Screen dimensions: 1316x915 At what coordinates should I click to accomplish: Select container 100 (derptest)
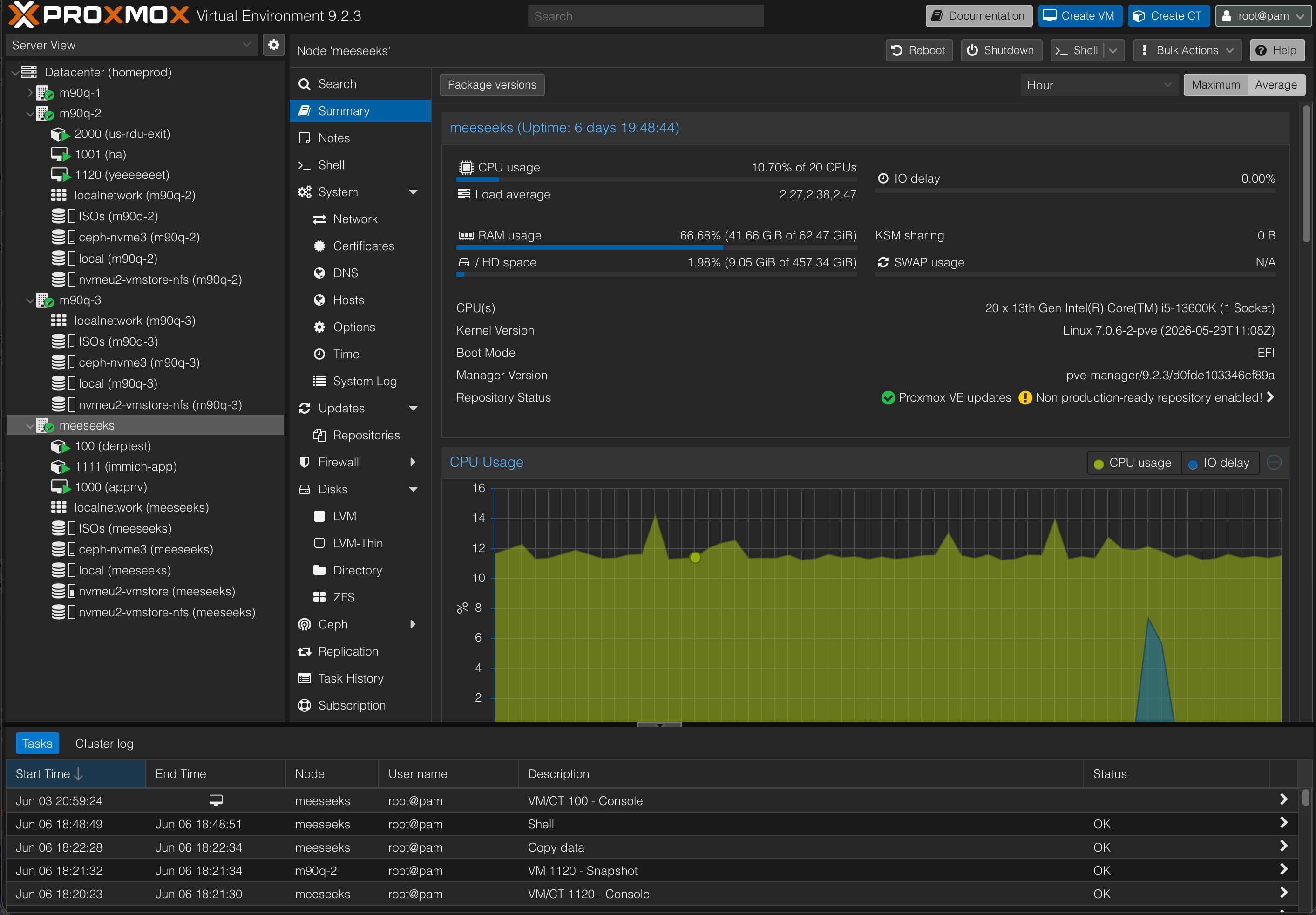113,446
